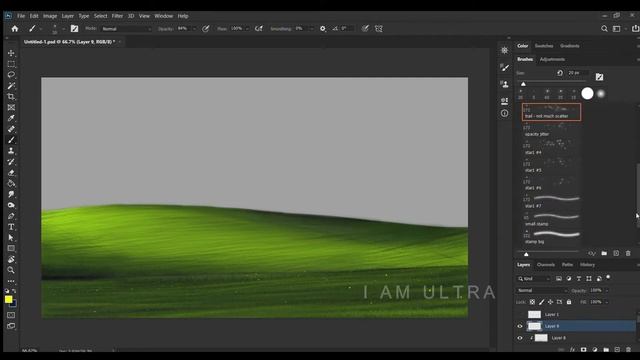Screen dimensions: 640x360
Task: Open the Smoothing percentage dropdown
Action: 312,29
